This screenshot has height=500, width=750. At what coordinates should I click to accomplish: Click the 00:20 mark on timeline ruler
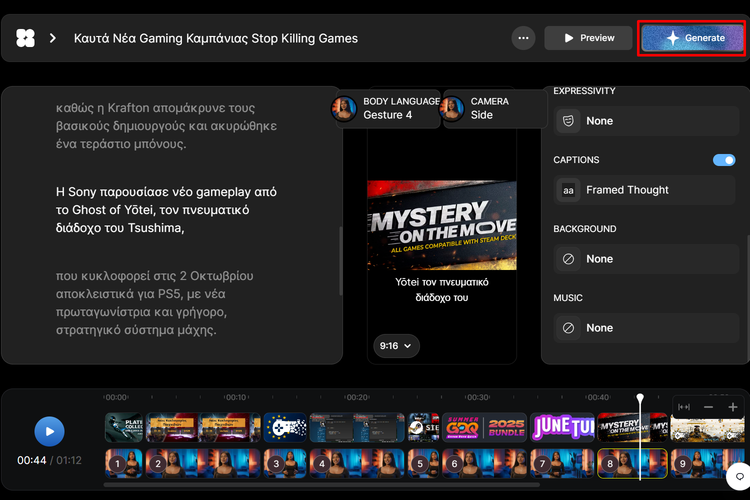click(357, 397)
